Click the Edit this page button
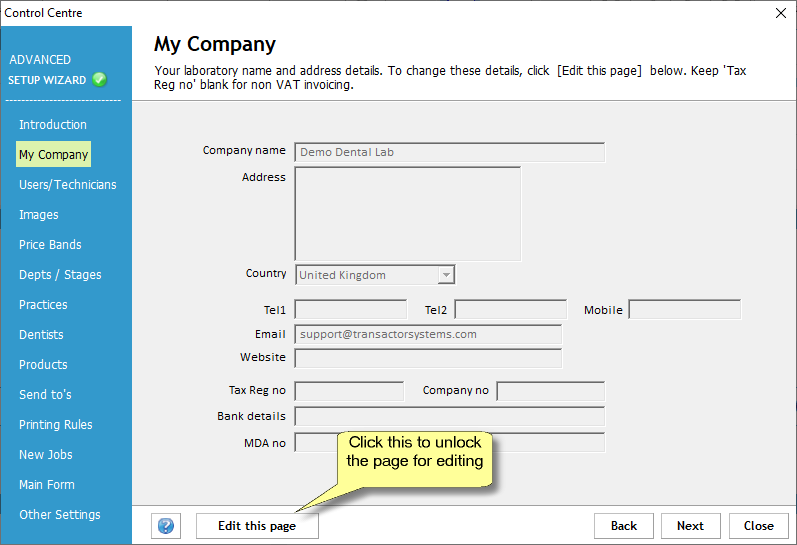Viewport: 797px width, 545px height. coord(257,526)
